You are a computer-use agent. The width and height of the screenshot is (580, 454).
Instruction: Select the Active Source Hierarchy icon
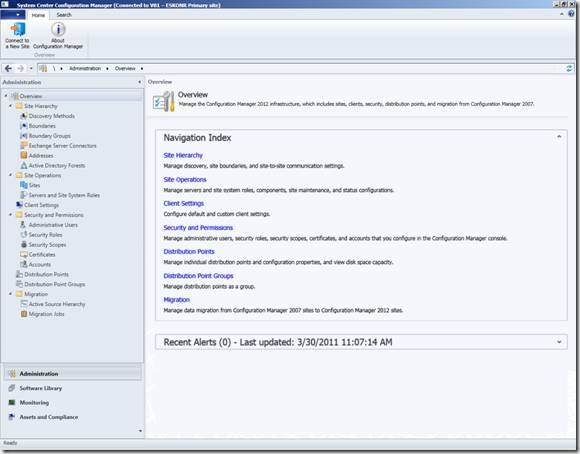click(x=24, y=304)
